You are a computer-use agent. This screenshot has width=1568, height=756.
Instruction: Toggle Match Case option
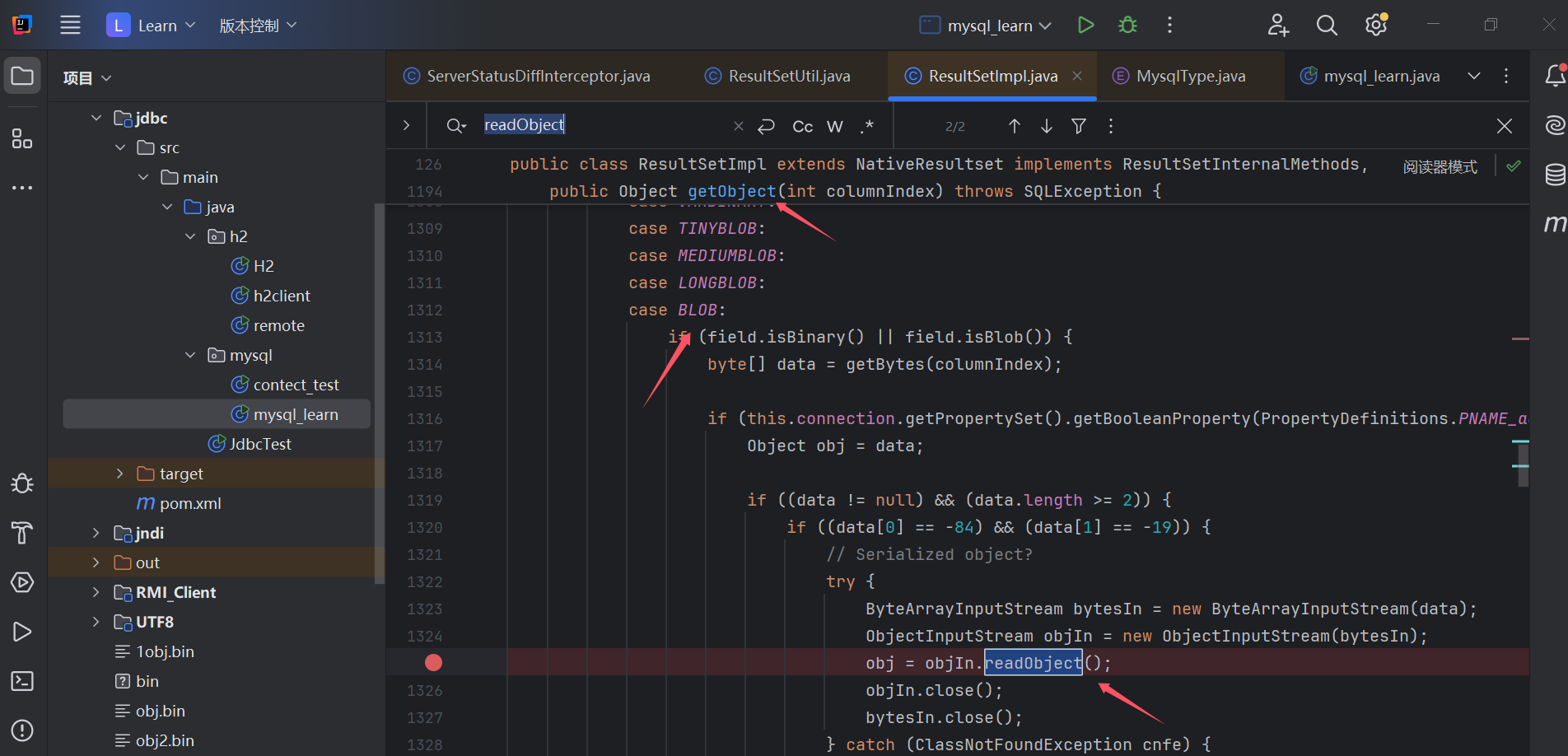[x=802, y=126]
